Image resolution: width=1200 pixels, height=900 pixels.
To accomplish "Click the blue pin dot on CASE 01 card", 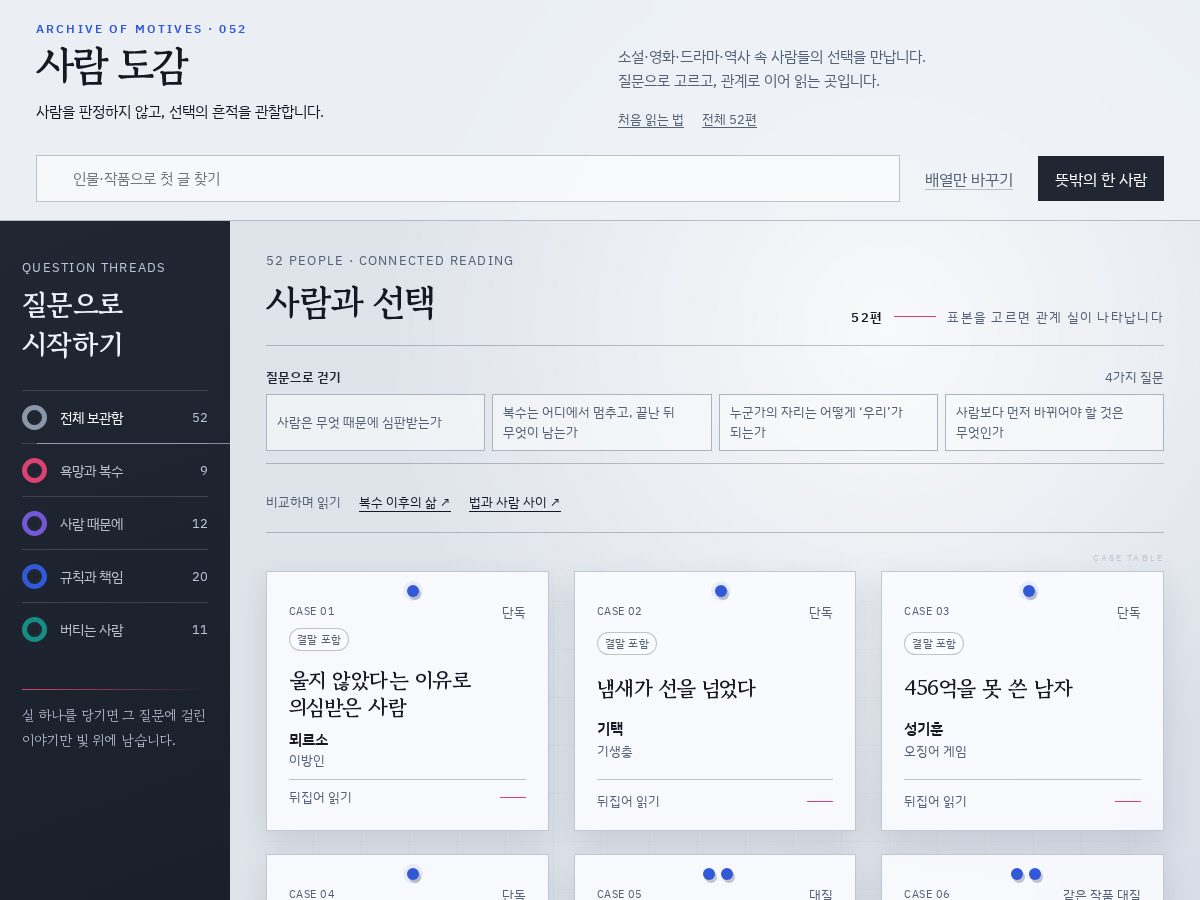I will click(413, 591).
